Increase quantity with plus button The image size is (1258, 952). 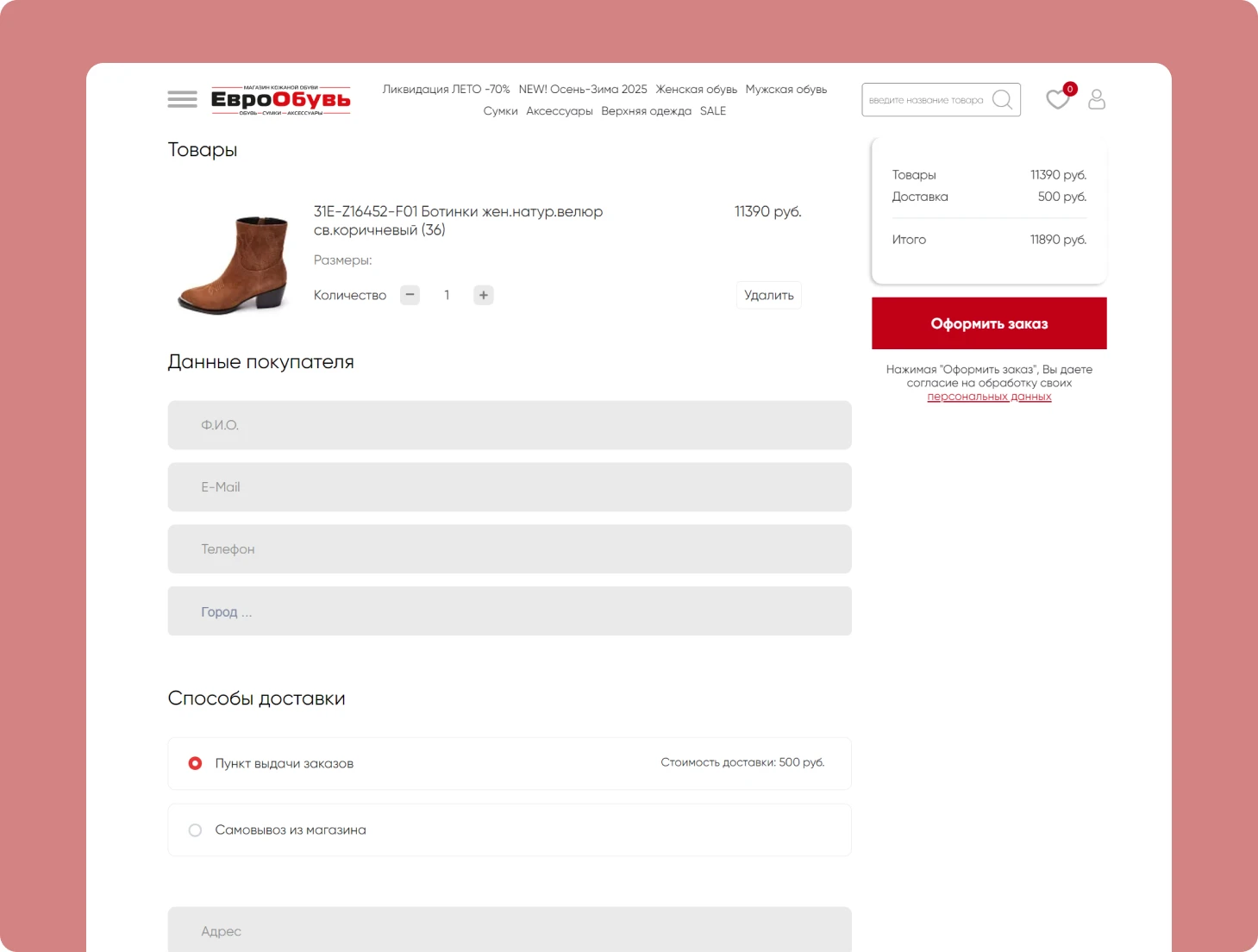coord(484,295)
